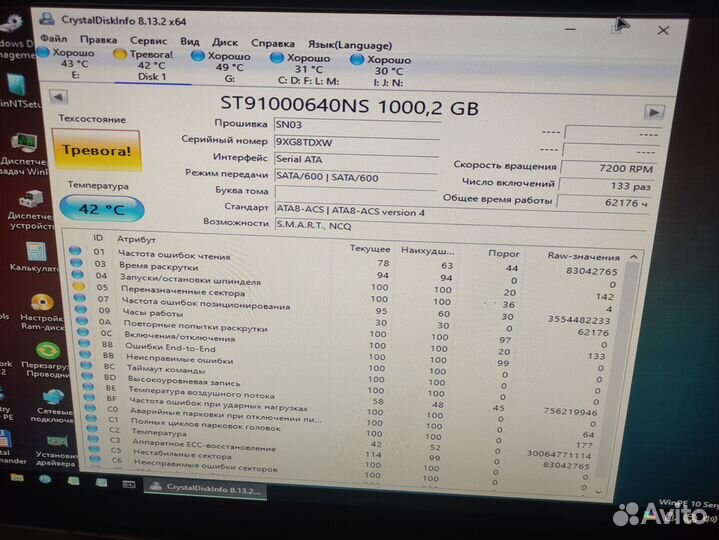This screenshot has width=719, height=540.
Task: Click the Raw-значения column header
Action: click(583, 256)
